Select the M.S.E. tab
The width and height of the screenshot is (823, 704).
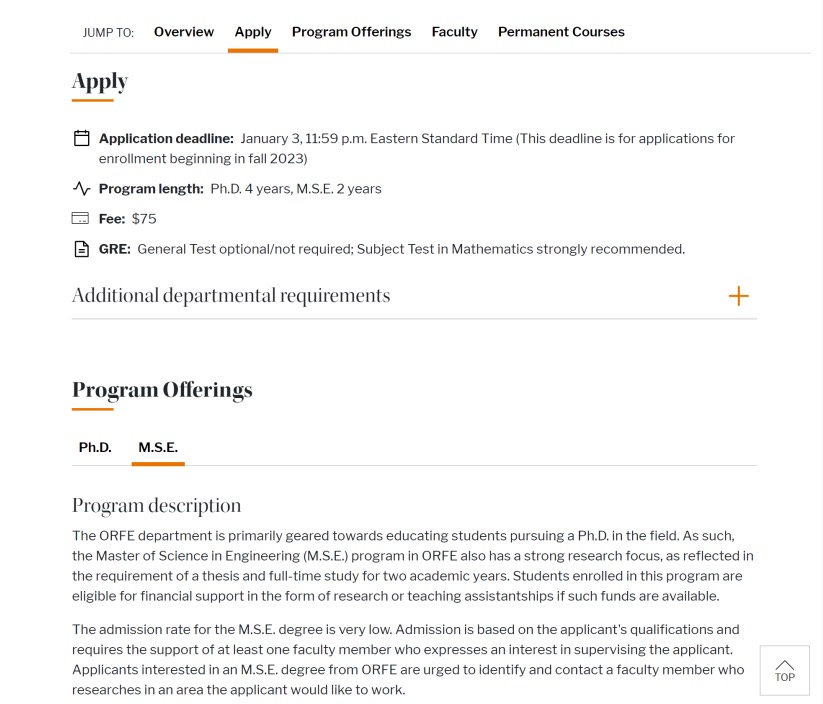coord(158,447)
